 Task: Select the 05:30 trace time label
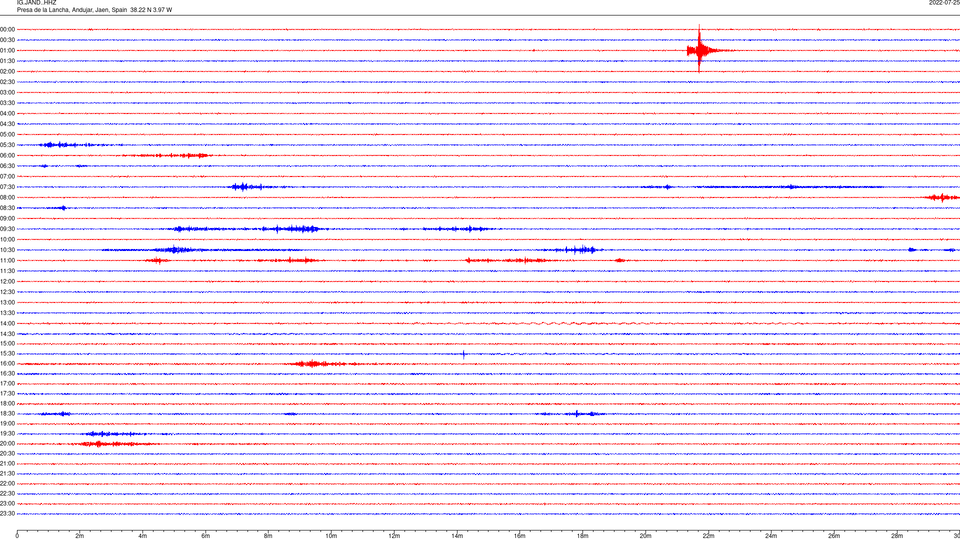(x=7, y=145)
